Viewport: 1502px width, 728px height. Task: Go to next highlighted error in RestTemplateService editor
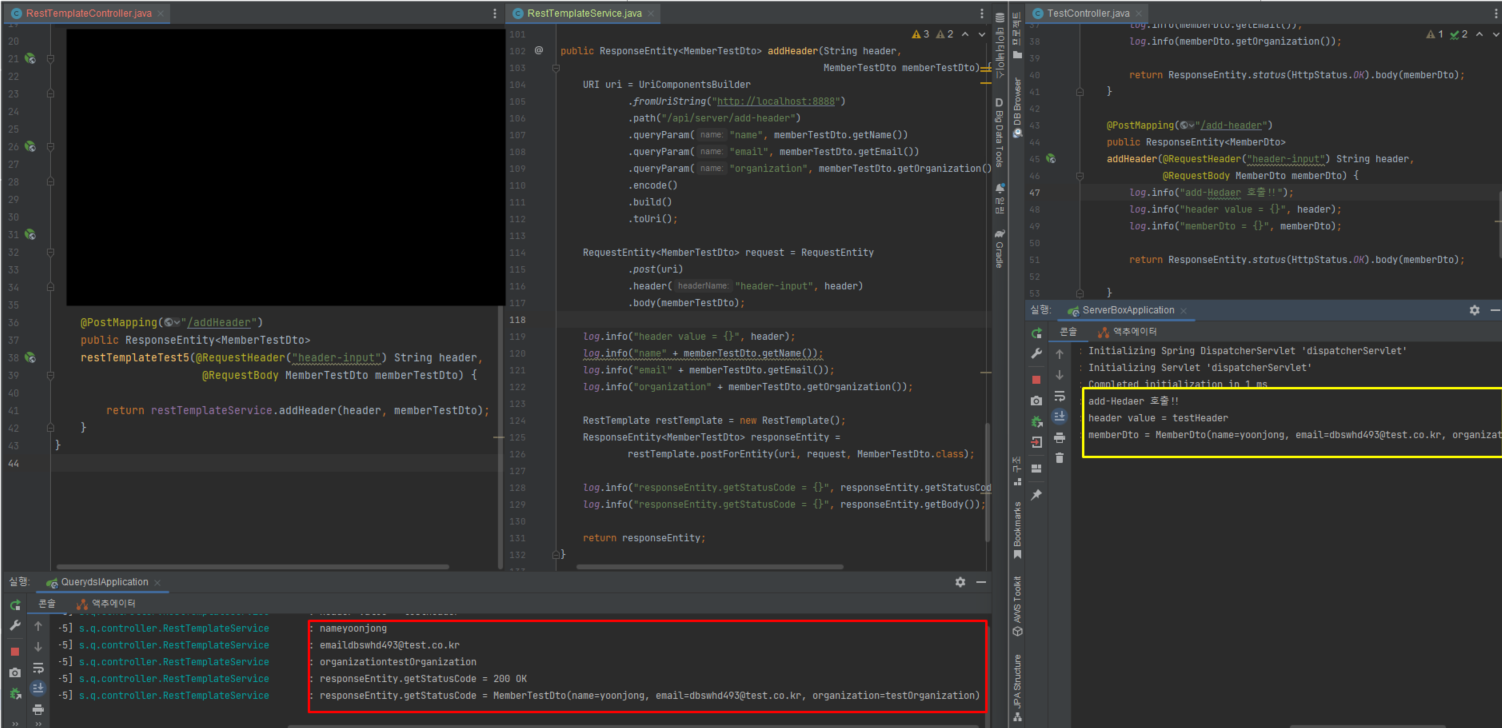980,34
